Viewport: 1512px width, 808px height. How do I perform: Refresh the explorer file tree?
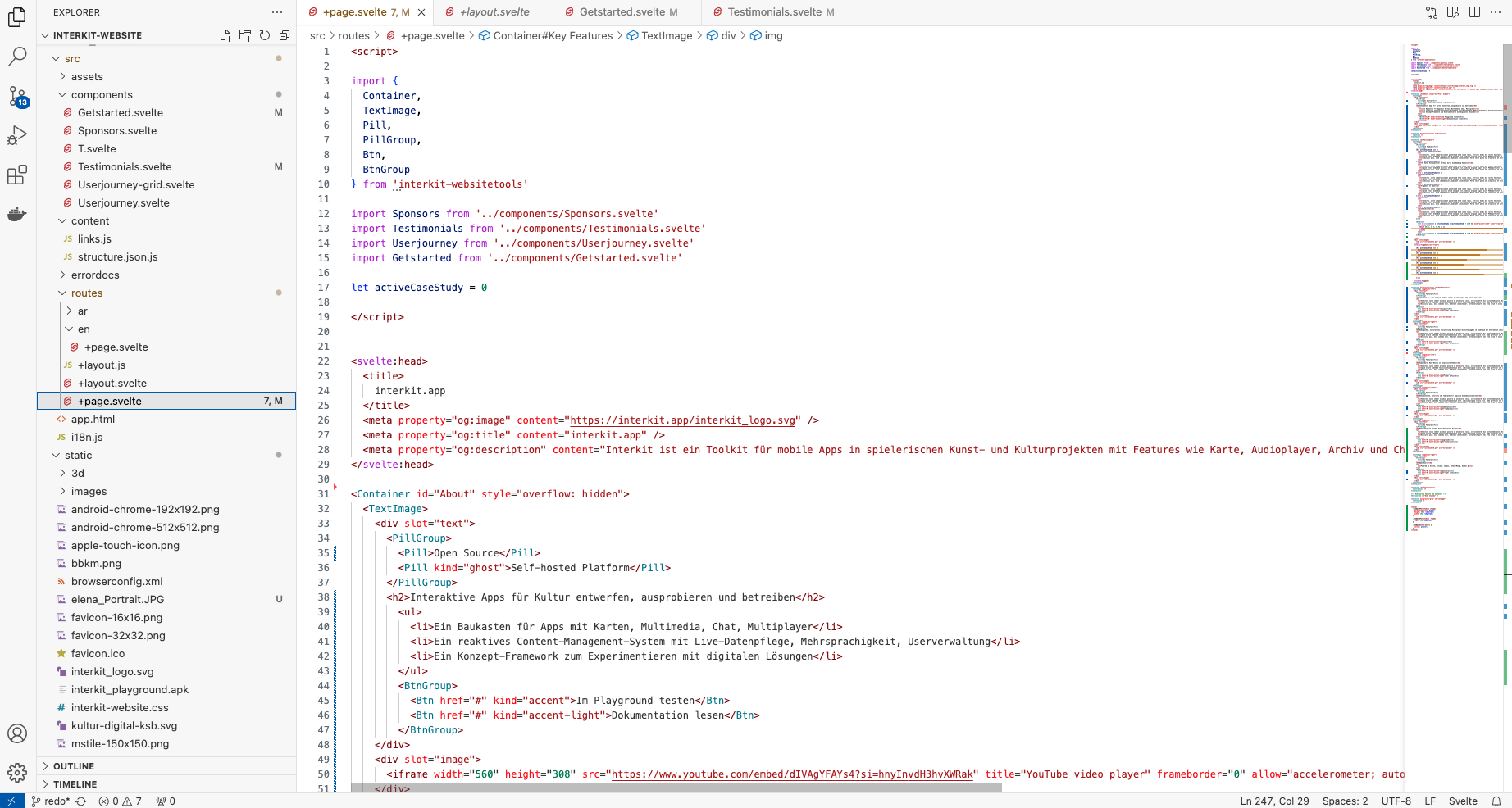265,35
